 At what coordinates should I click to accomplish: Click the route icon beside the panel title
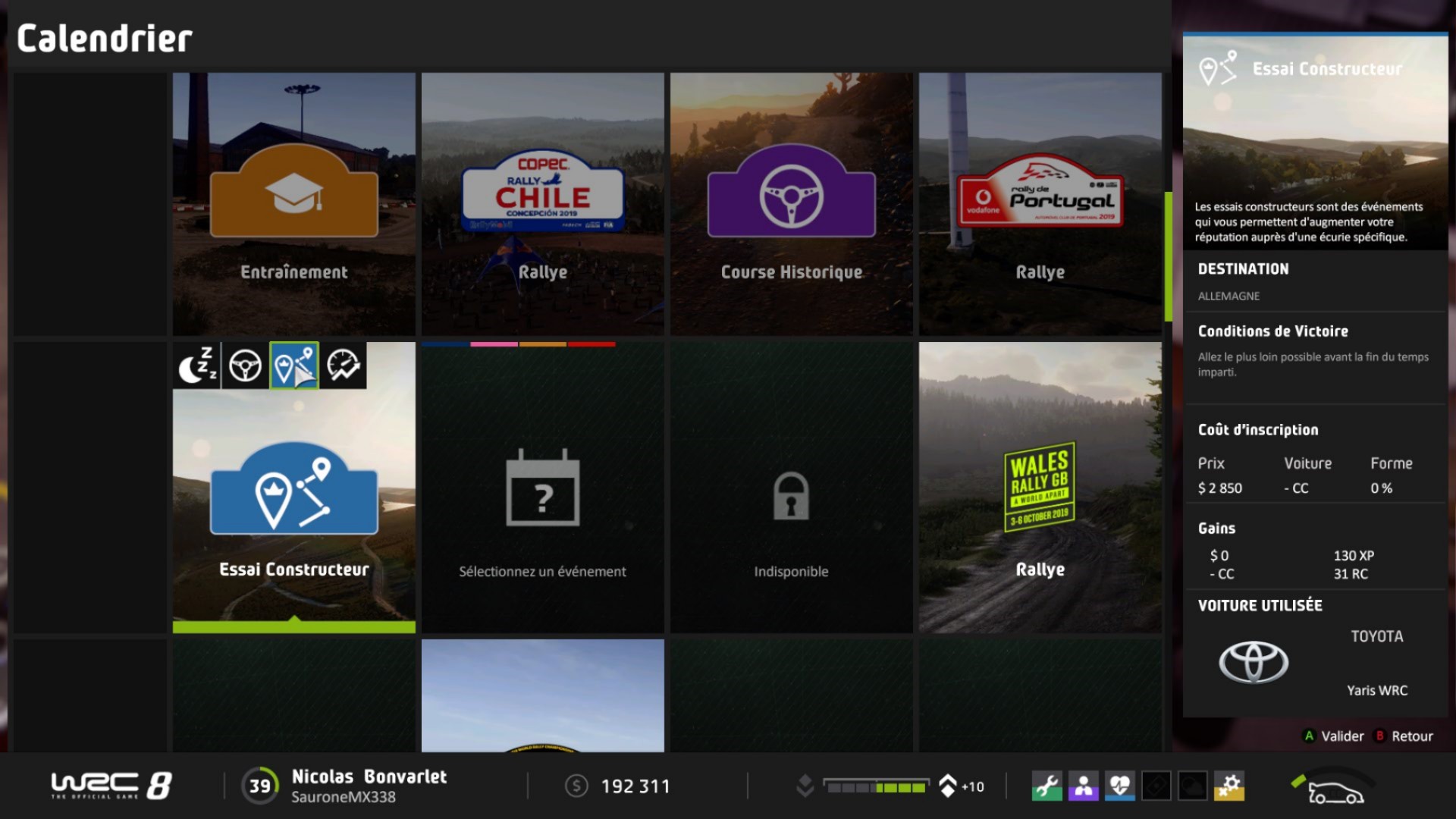click(x=1218, y=68)
